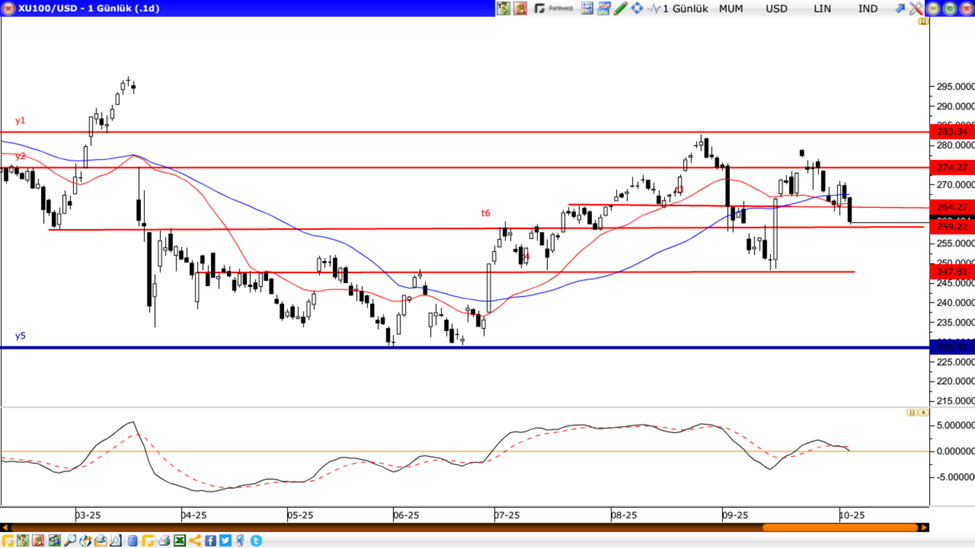This screenshot has width=975, height=548.
Task: Click the blue Twitter square icon
Action: [x=226, y=541]
